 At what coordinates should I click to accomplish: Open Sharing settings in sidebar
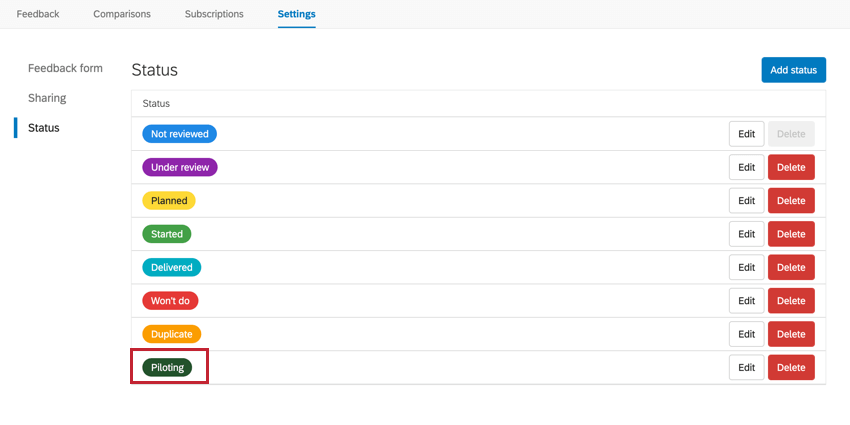pyautogui.click(x=47, y=98)
